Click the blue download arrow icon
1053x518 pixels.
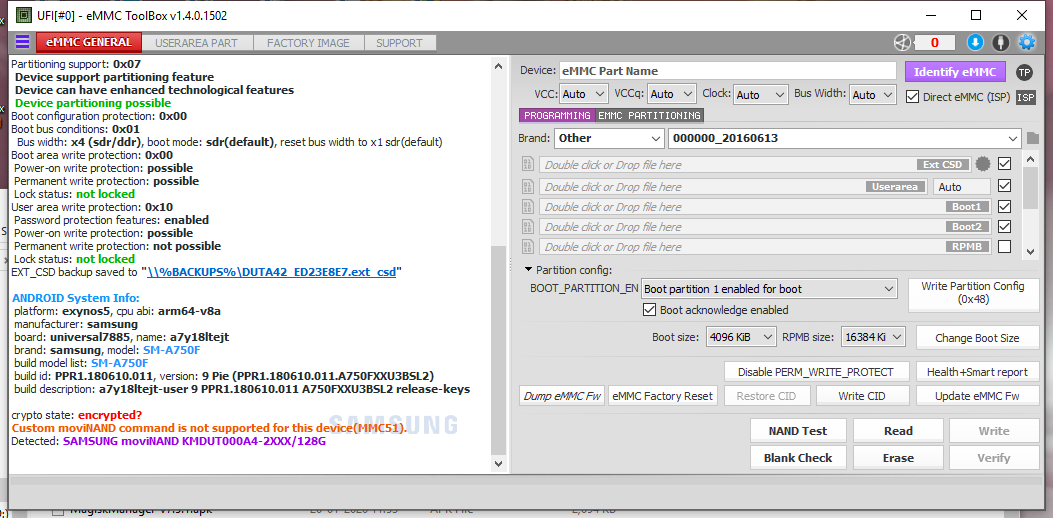[x=975, y=42]
